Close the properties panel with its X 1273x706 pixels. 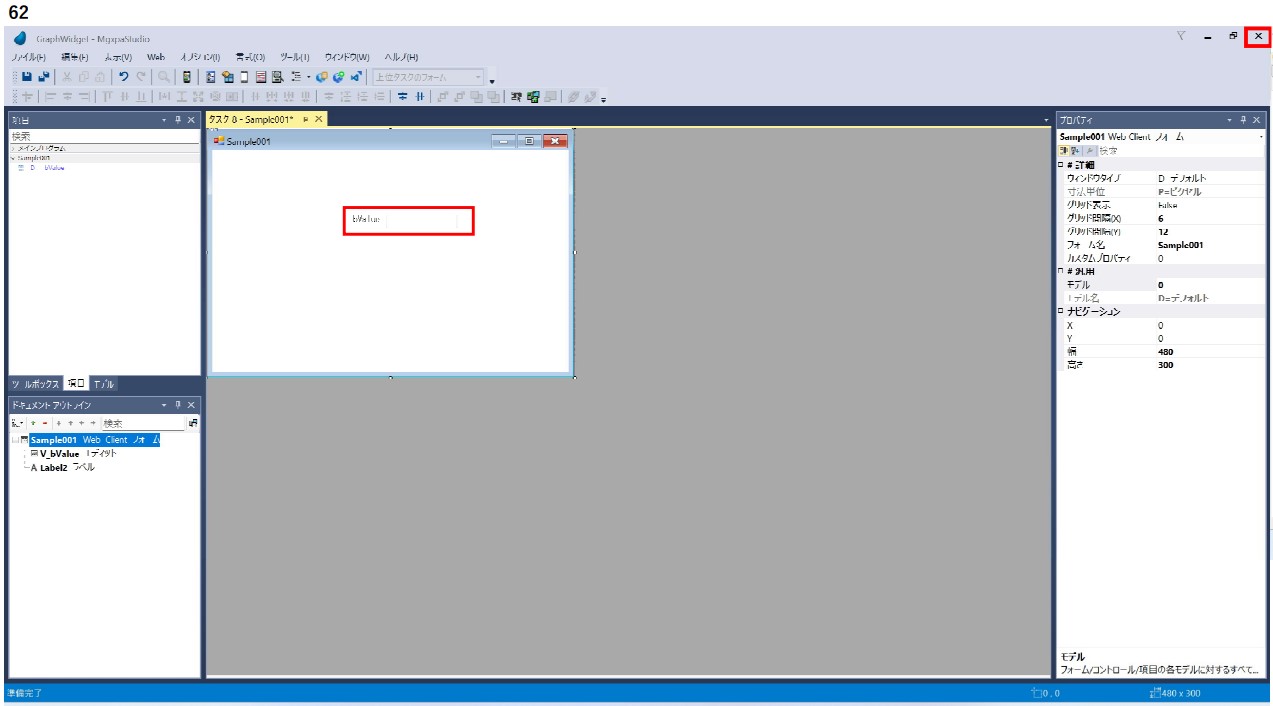(1257, 119)
